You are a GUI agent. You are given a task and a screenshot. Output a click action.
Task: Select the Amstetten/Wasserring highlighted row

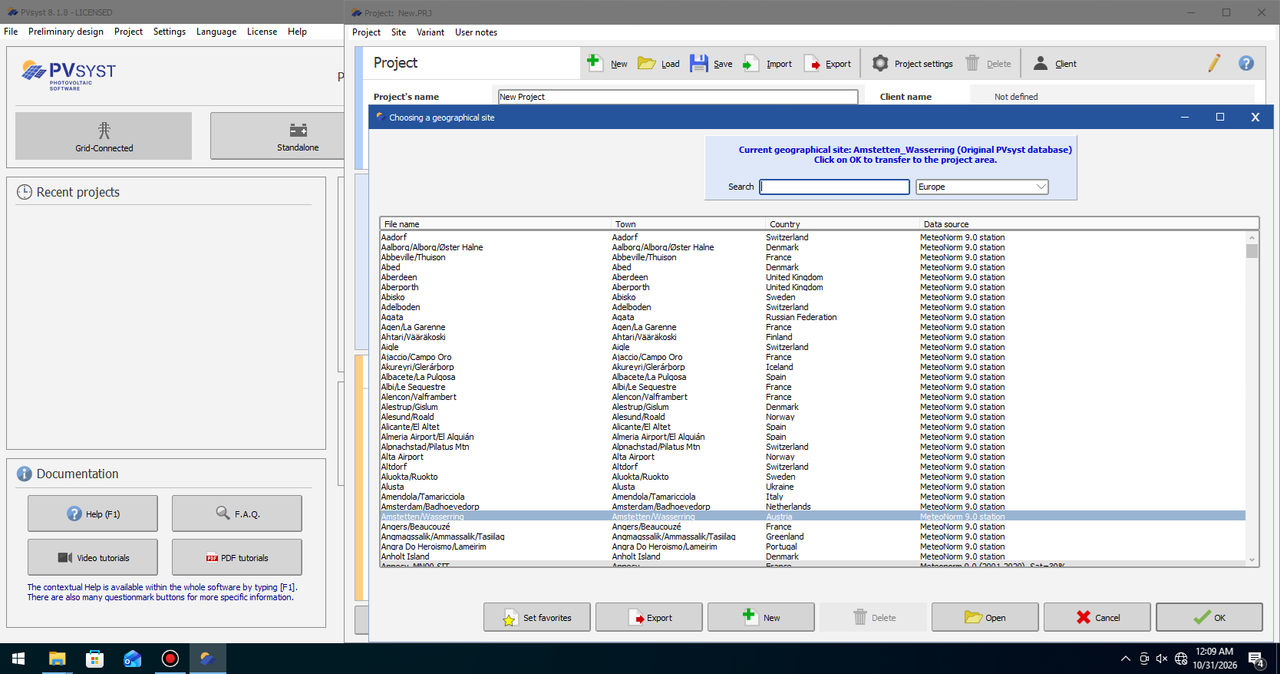pyautogui.click(x=813, y=517)
